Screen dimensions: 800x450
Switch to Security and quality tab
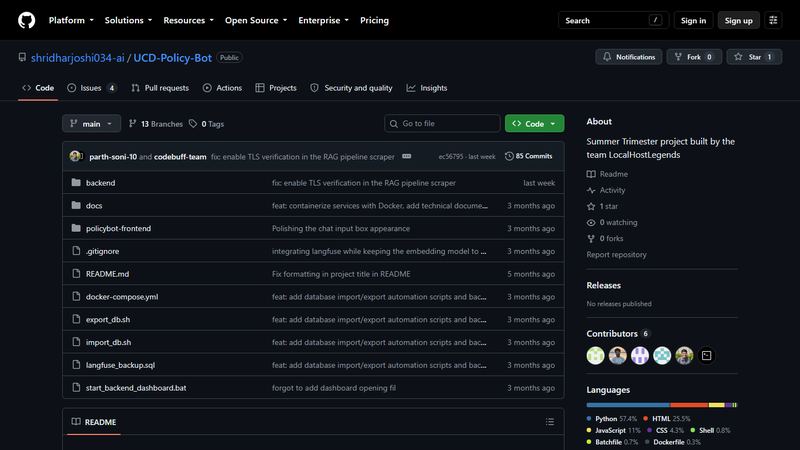[351, 88]
